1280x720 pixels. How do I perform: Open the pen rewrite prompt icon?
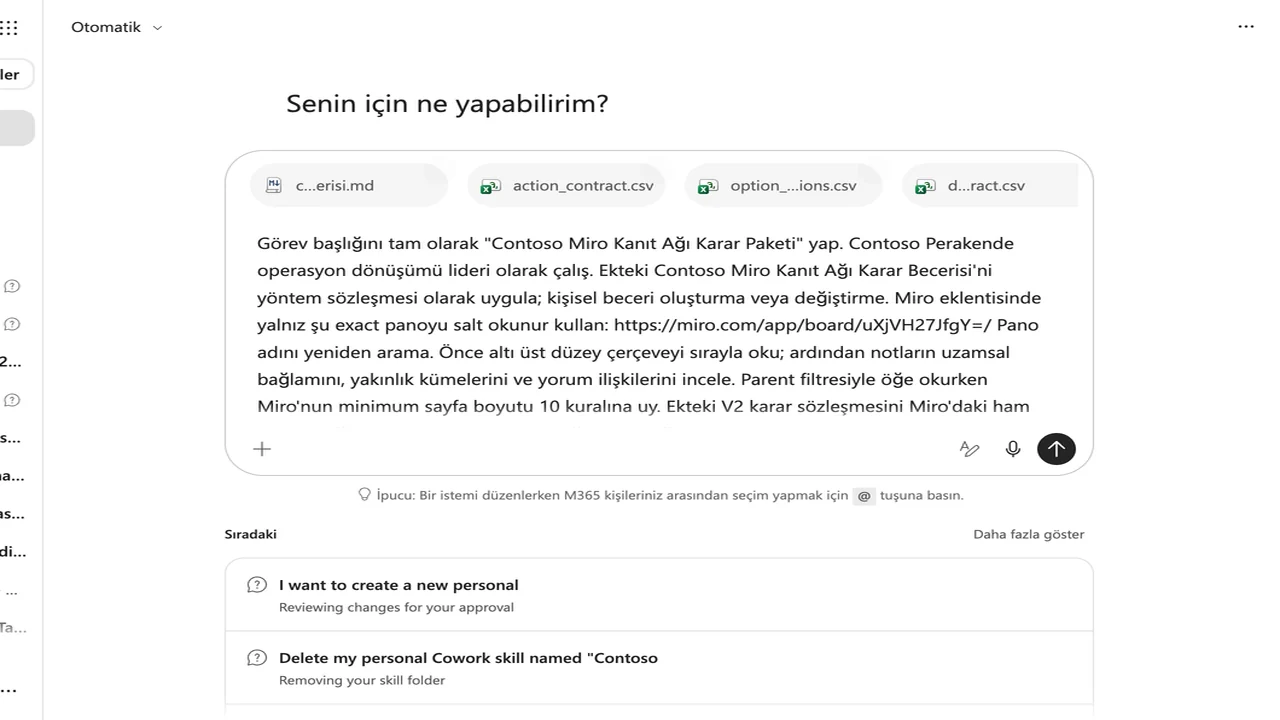pos(969,449)
